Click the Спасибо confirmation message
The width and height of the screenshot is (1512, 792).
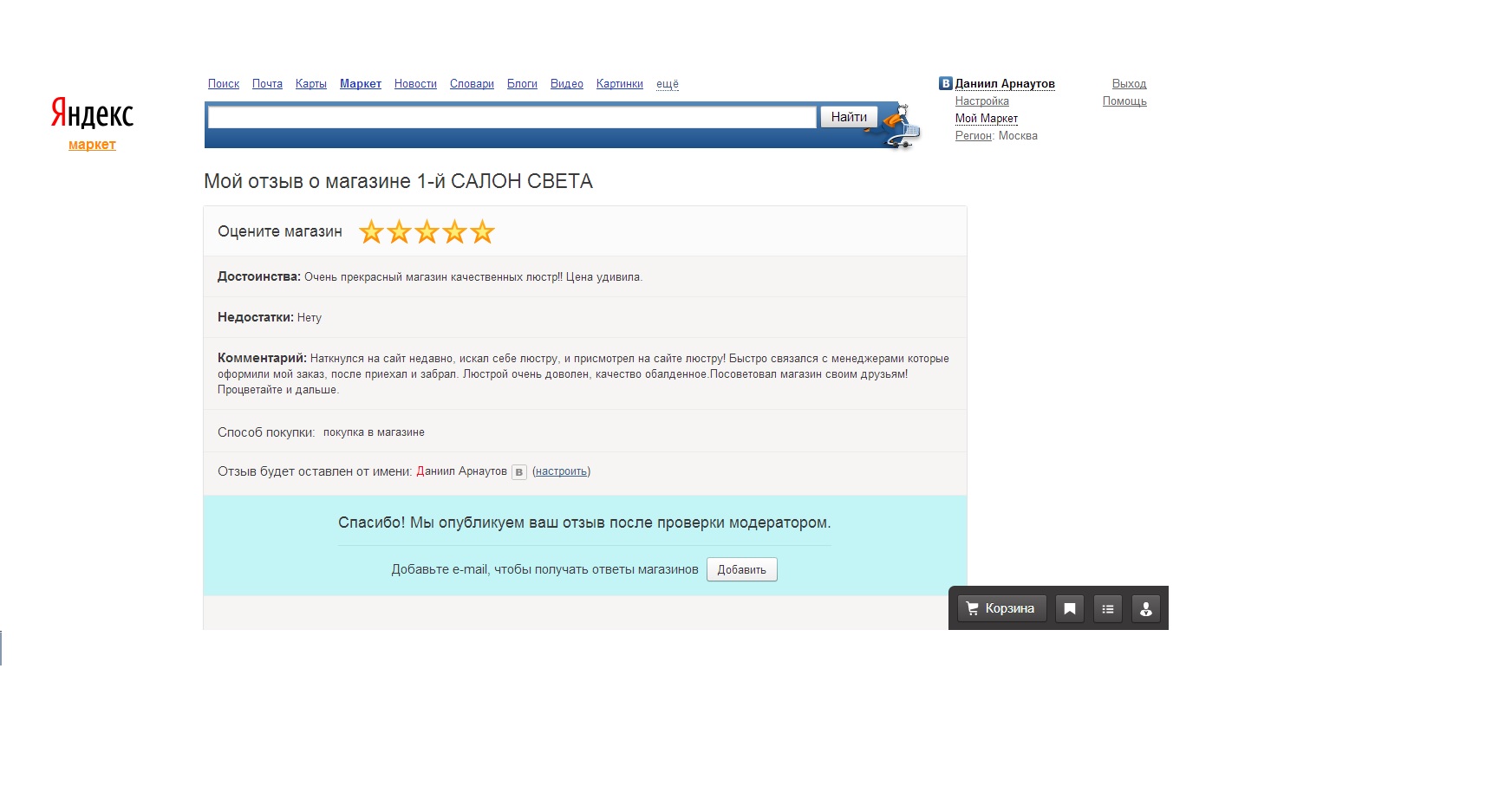click(584, 523)
